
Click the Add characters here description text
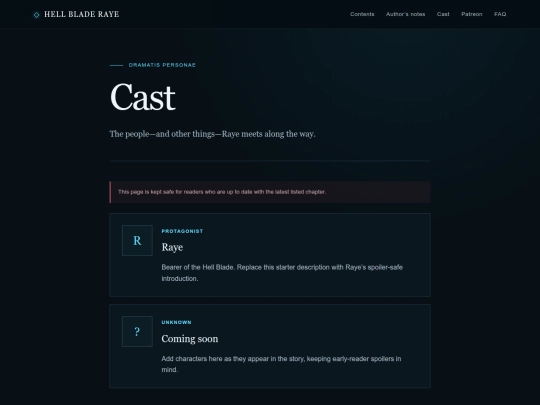coord(281,364)
